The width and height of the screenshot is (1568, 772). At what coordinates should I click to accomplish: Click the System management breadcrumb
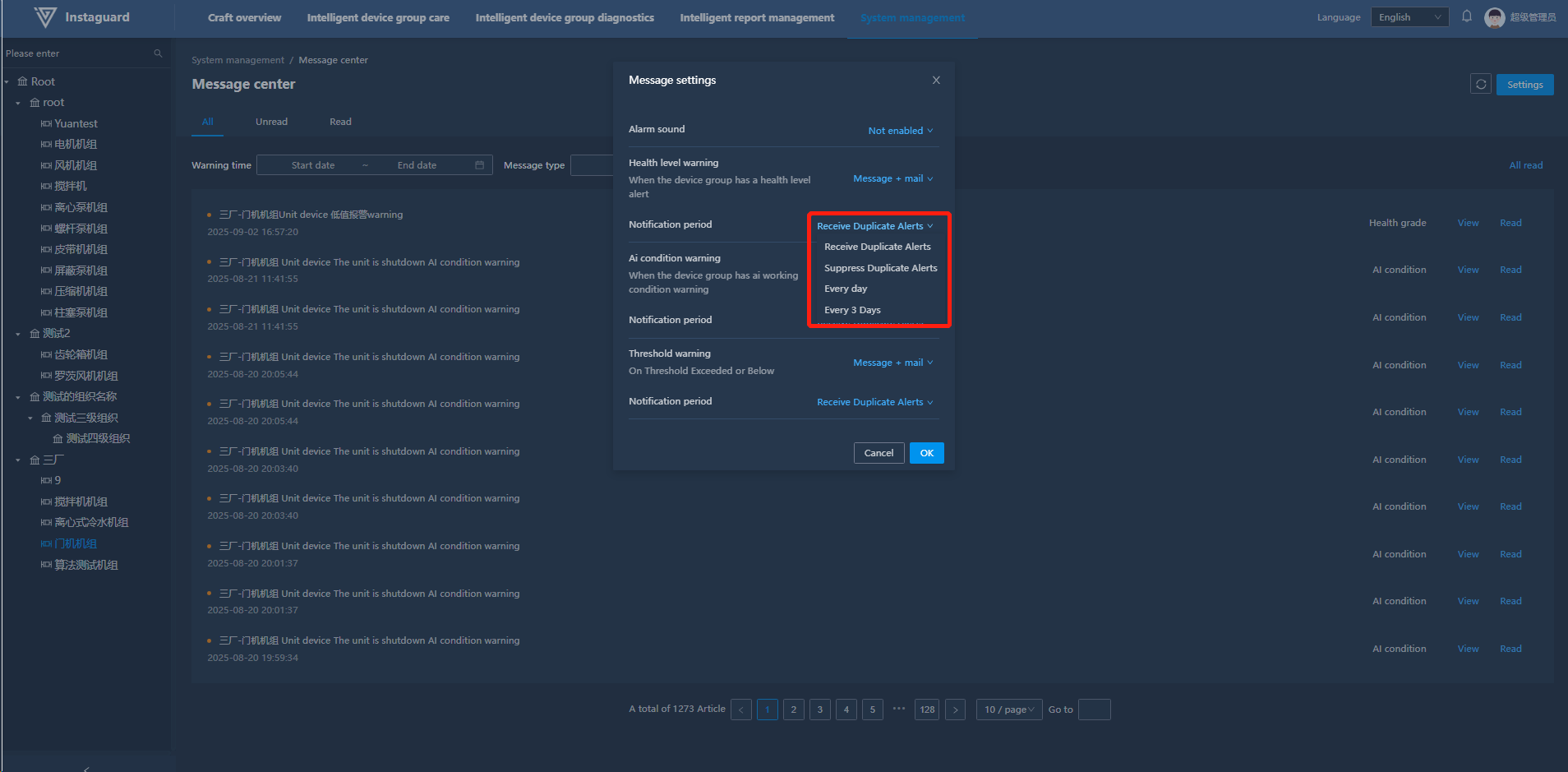pyautogui.click(x=238, y=60)
